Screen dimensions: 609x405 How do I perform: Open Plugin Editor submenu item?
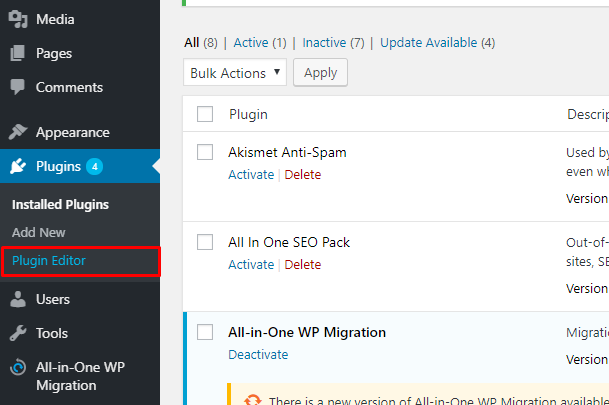(x=49, y=261)
